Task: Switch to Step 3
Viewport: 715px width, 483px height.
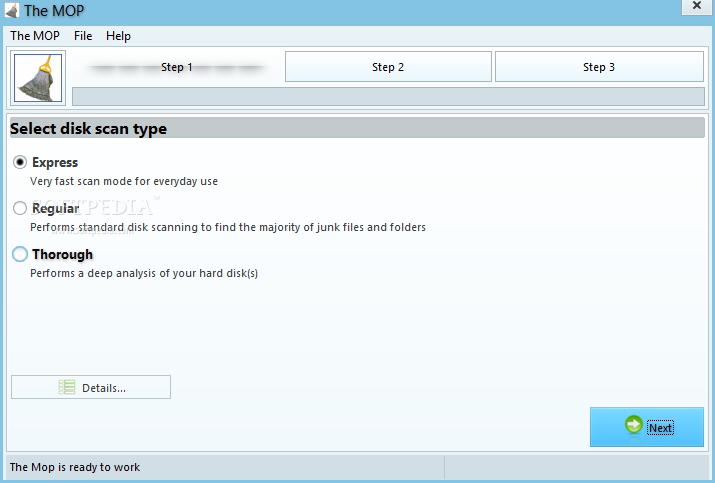Action: tap(599, 67)
